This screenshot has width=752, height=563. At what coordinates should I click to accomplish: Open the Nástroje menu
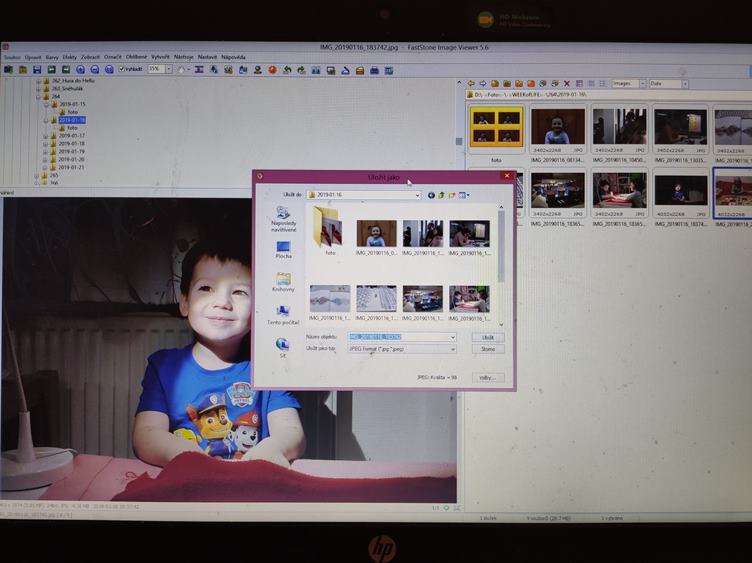[x=183, y=57]
